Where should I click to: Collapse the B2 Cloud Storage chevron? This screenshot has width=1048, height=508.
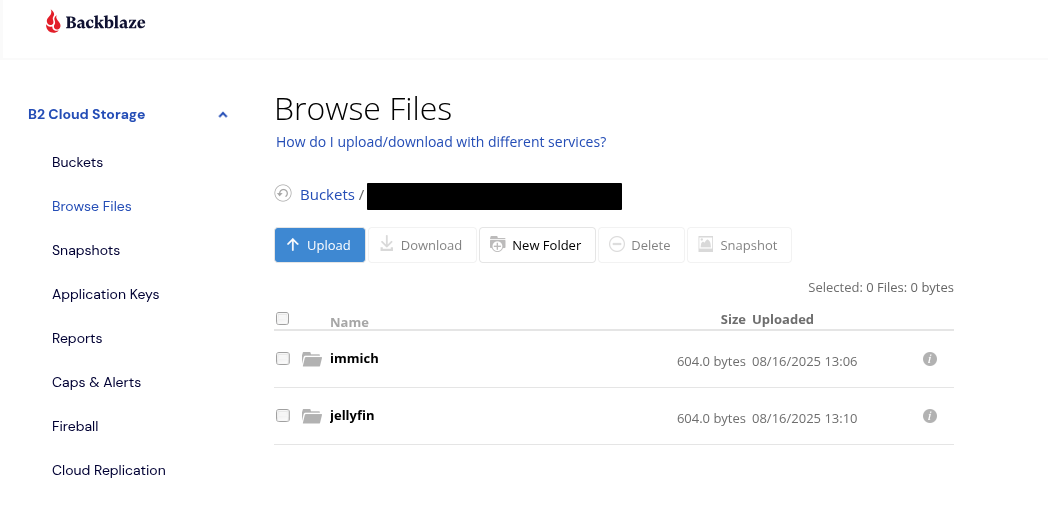[x=223, y=115]
